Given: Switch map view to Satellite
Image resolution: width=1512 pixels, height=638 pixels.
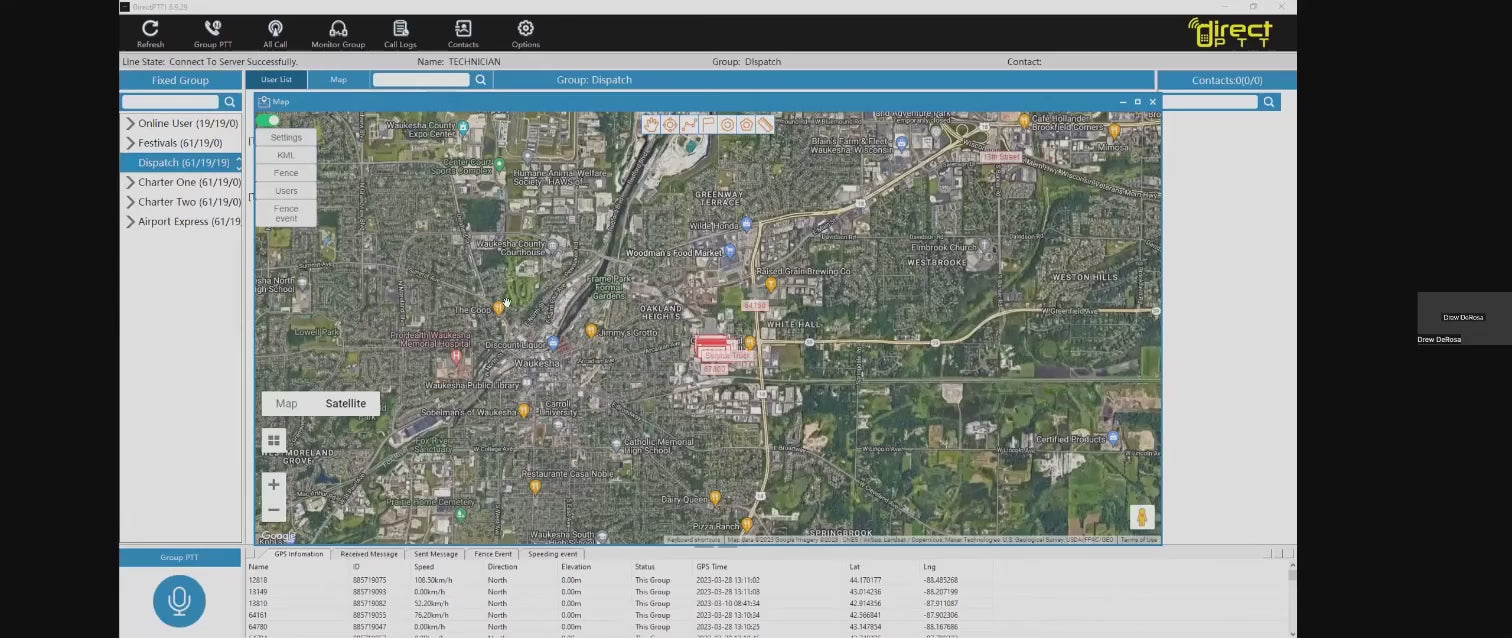Looking at the screenshot, I should pyautogui.click(x=345, y=404).
